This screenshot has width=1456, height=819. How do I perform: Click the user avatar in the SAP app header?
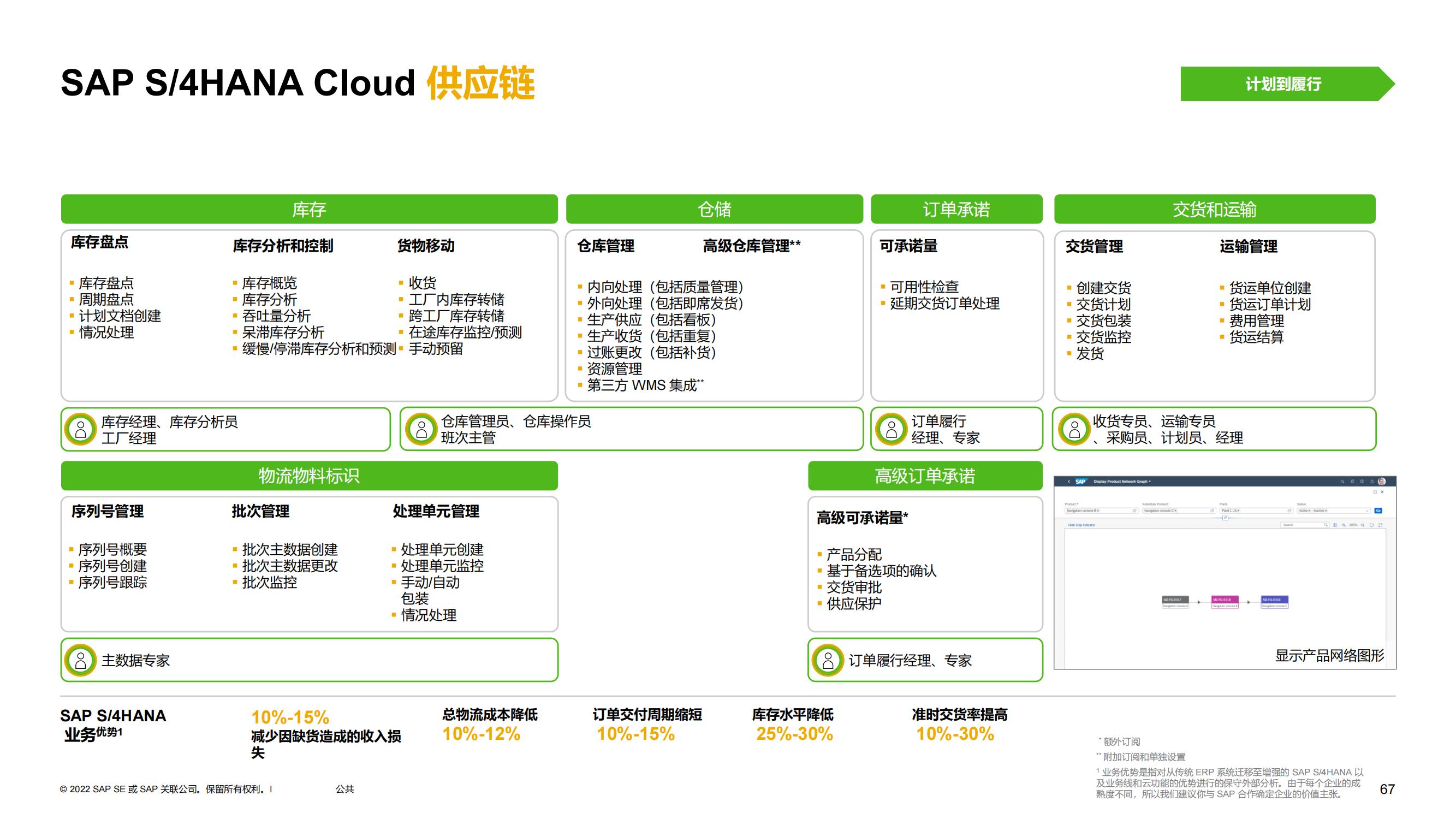coord(1382,482)
